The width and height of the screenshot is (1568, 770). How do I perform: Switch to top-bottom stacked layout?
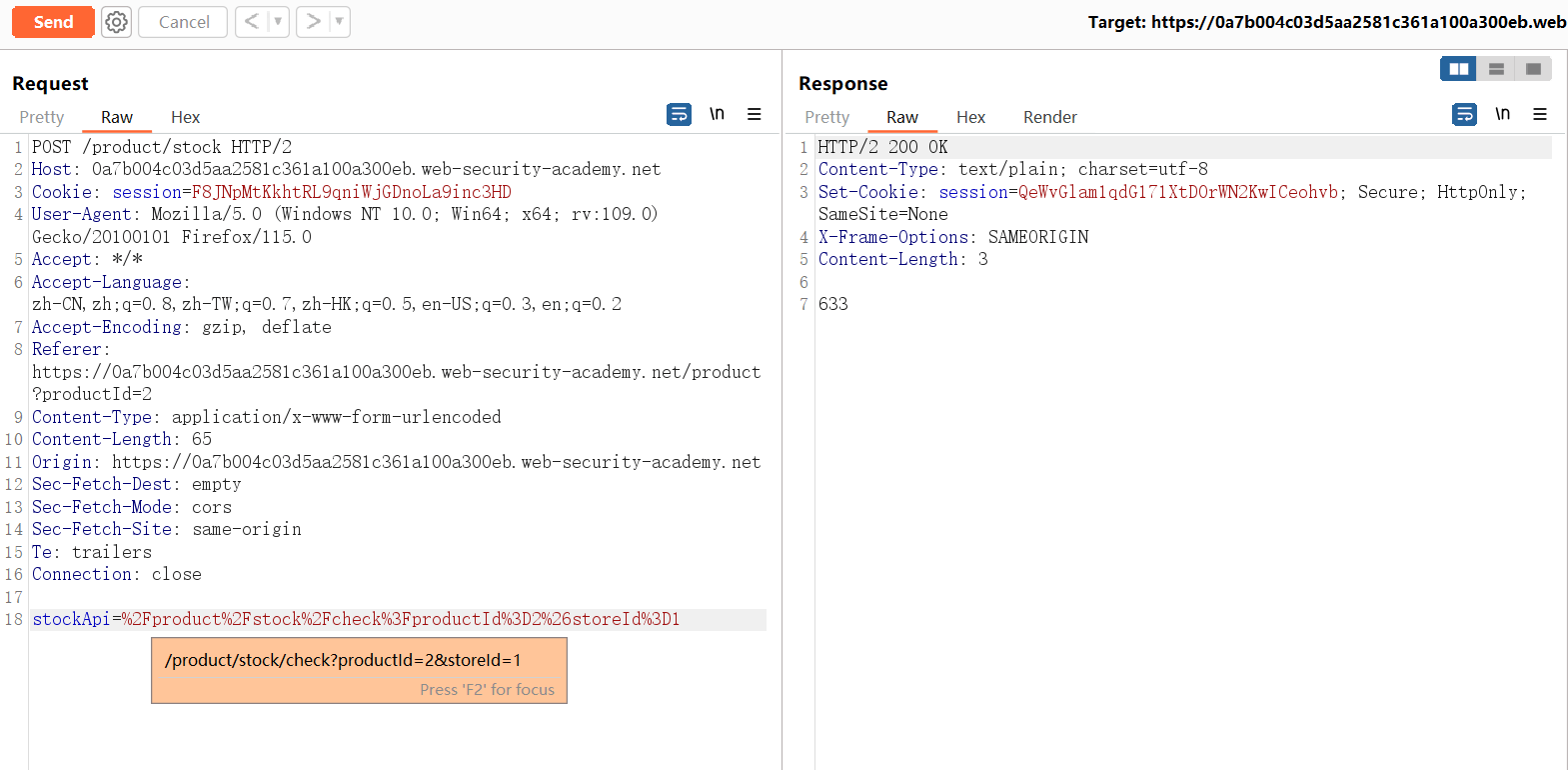pos(1496,69)
